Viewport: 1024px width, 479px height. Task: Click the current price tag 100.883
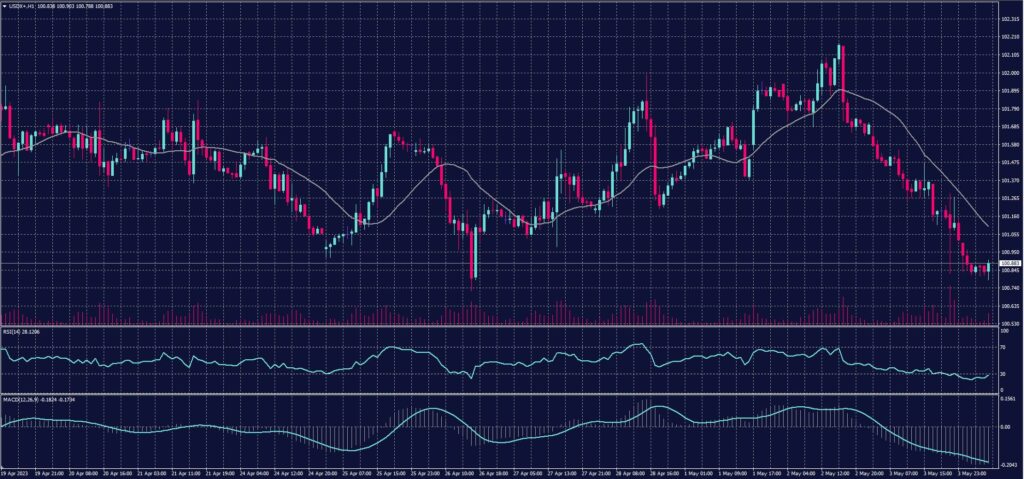(x=1010, y=263)
